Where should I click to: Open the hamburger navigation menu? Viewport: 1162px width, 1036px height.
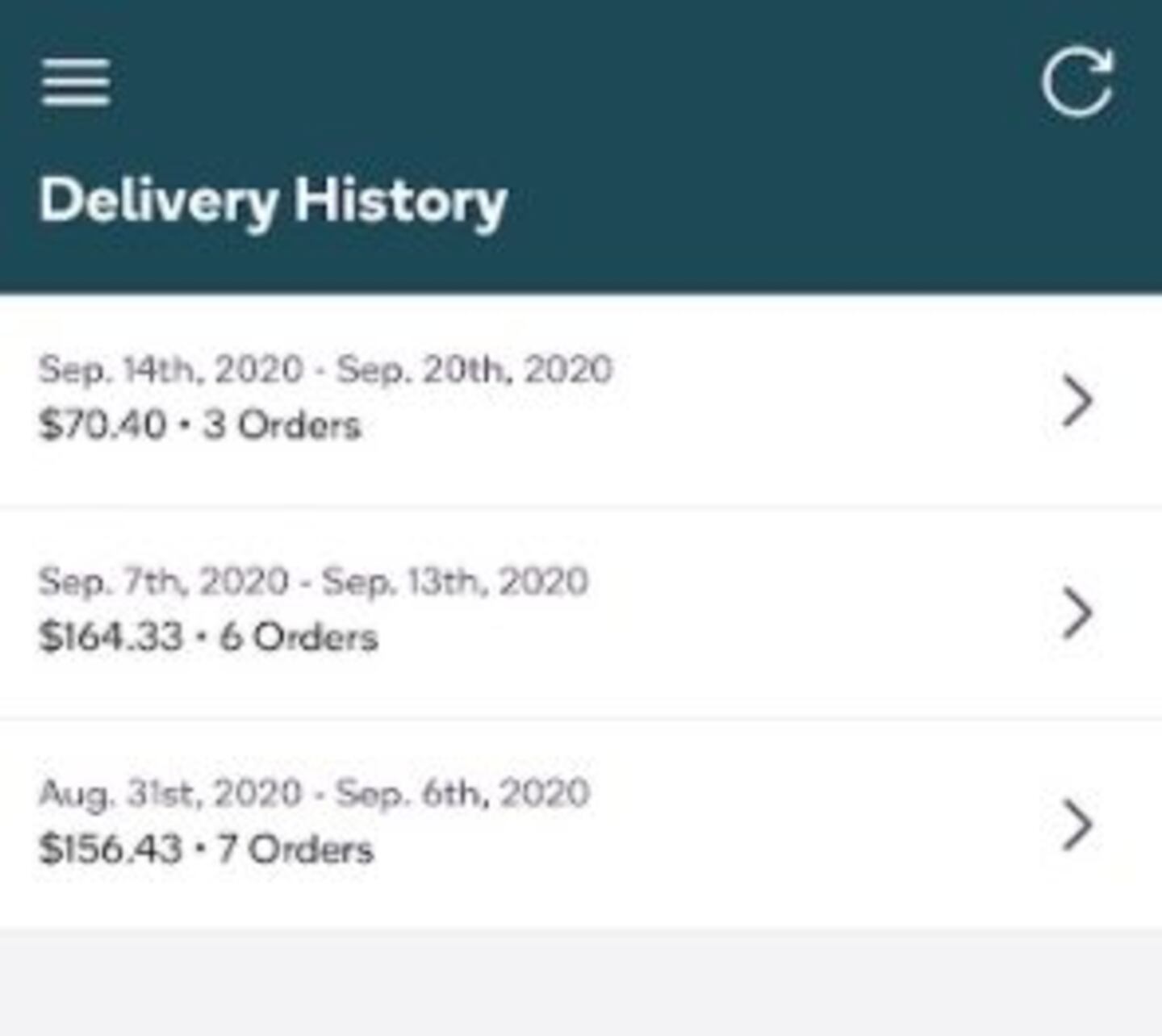pos(76,82)
